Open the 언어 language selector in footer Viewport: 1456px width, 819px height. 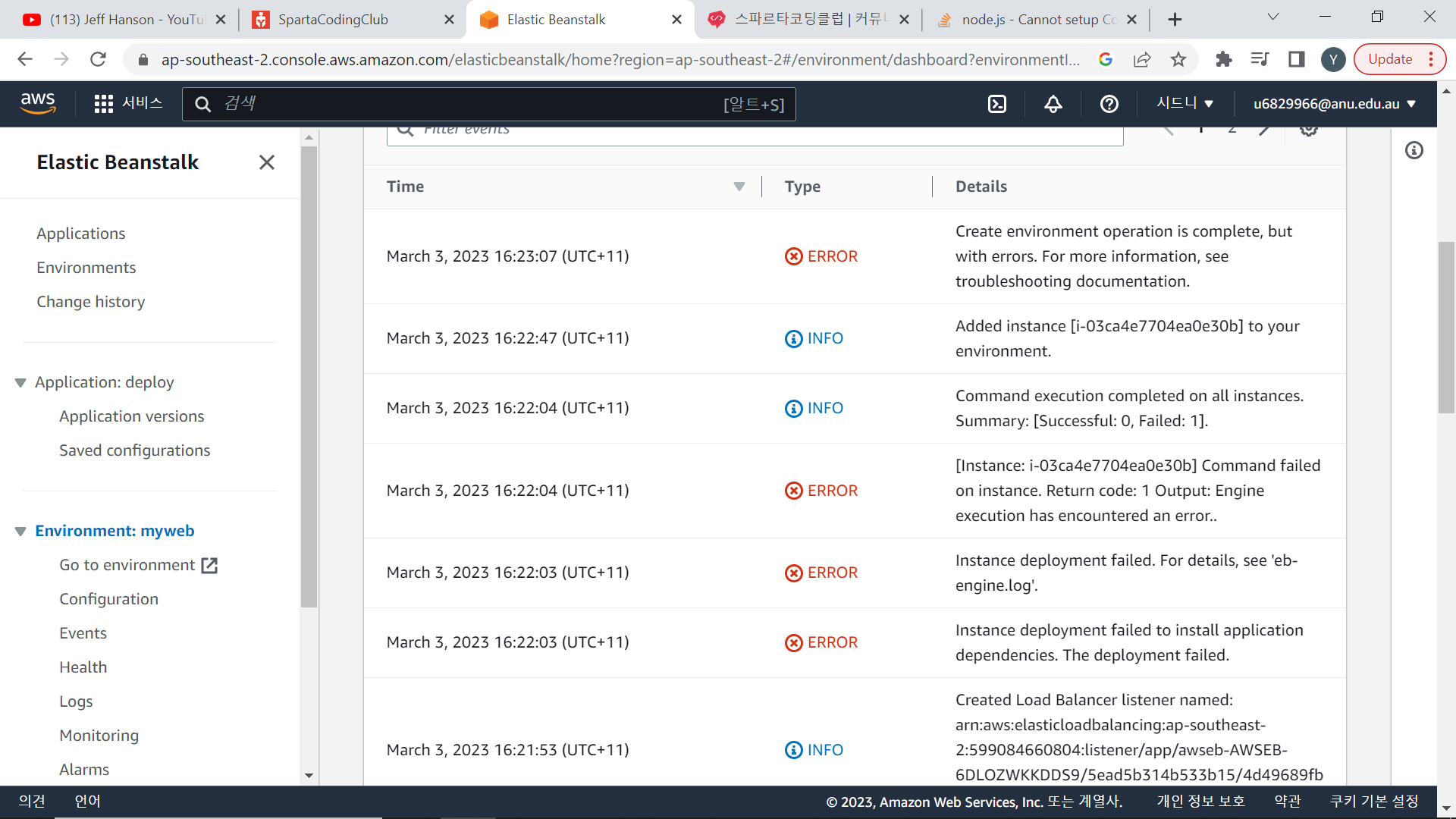(x=87, y=802)
